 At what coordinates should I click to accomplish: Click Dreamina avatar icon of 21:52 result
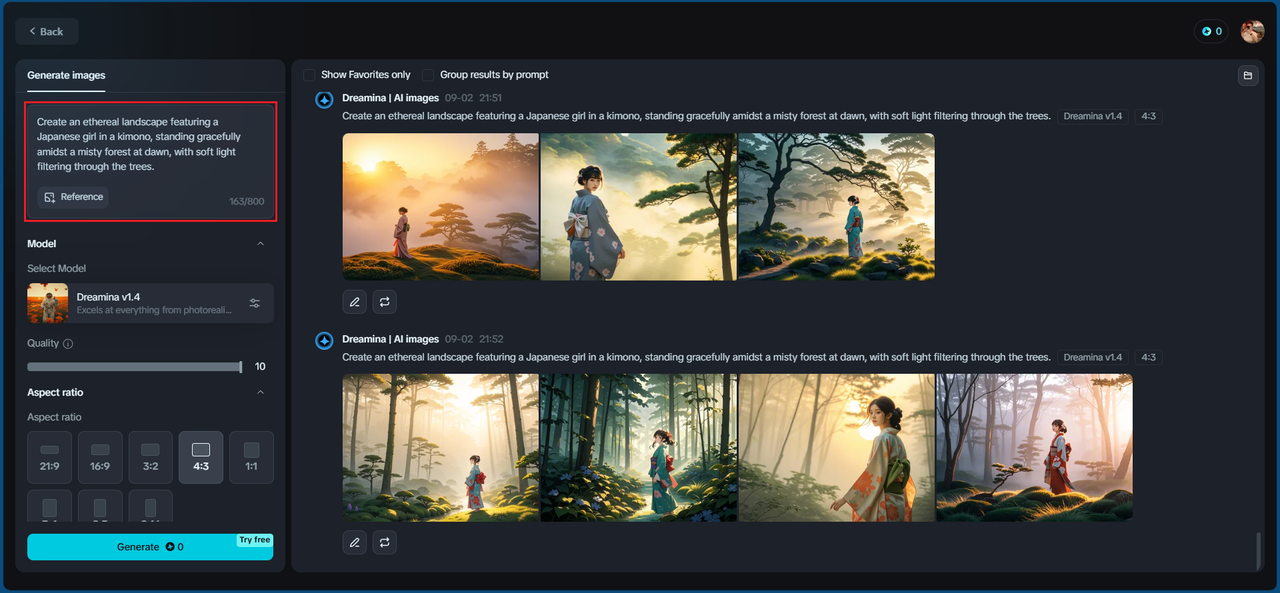pyautogui.click(x=324, y=340)
